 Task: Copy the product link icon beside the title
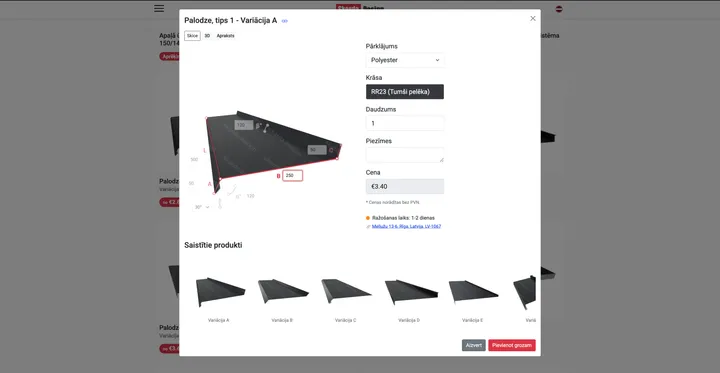[285, 21]
